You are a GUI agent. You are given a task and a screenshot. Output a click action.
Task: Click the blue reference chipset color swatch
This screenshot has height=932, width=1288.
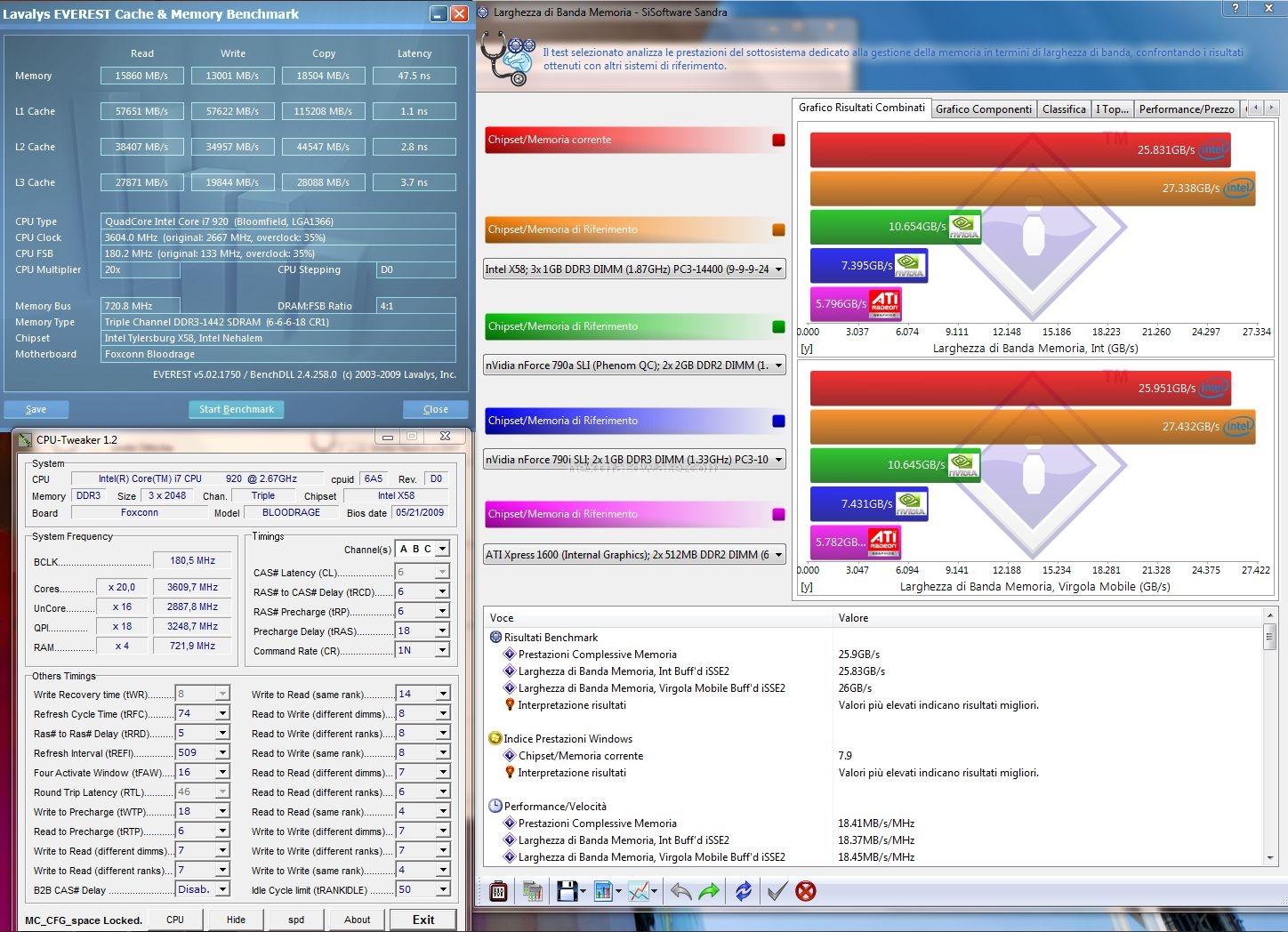click(x=778, y=421)
